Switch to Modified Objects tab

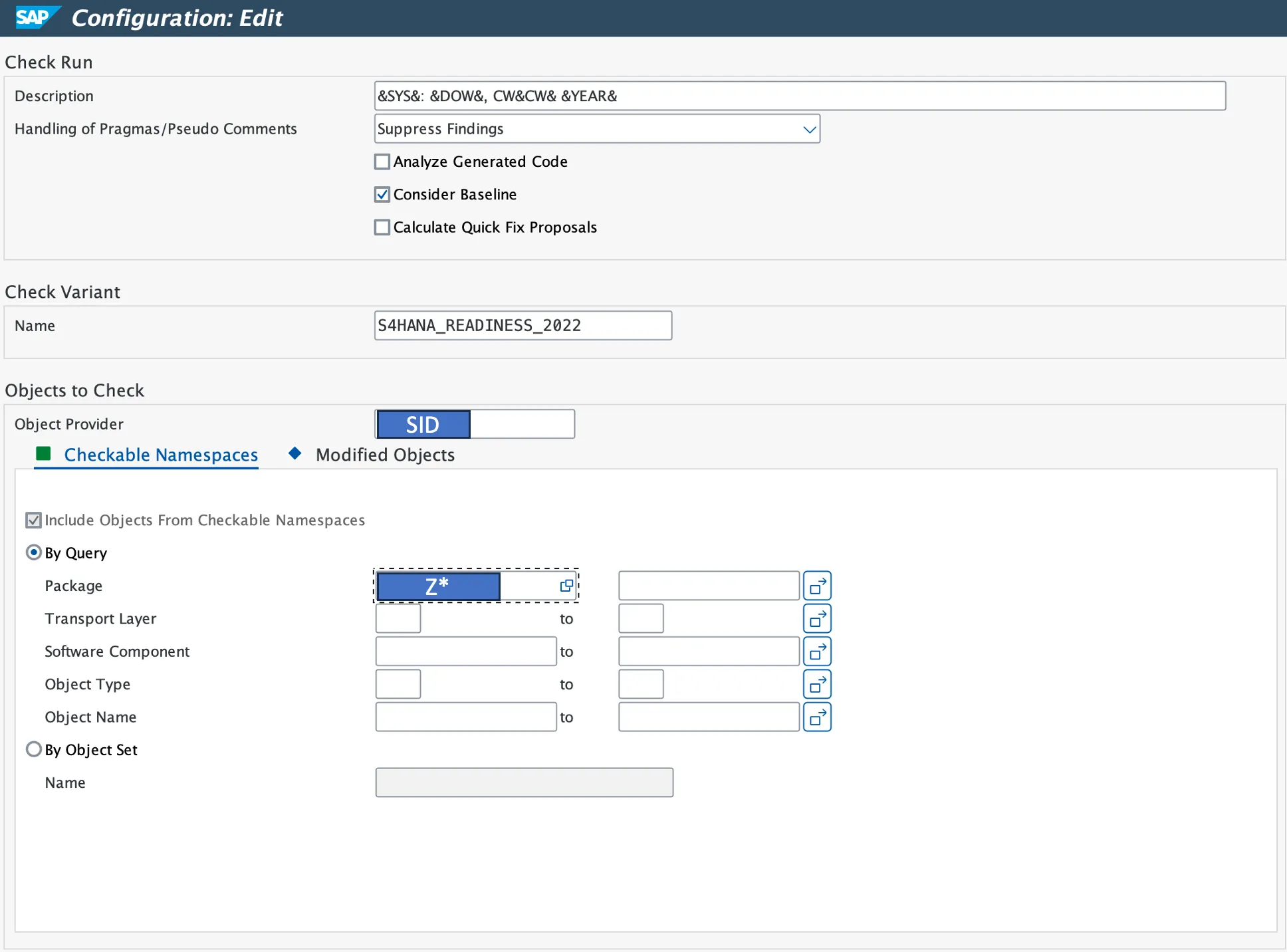click(x=385, y=455)
